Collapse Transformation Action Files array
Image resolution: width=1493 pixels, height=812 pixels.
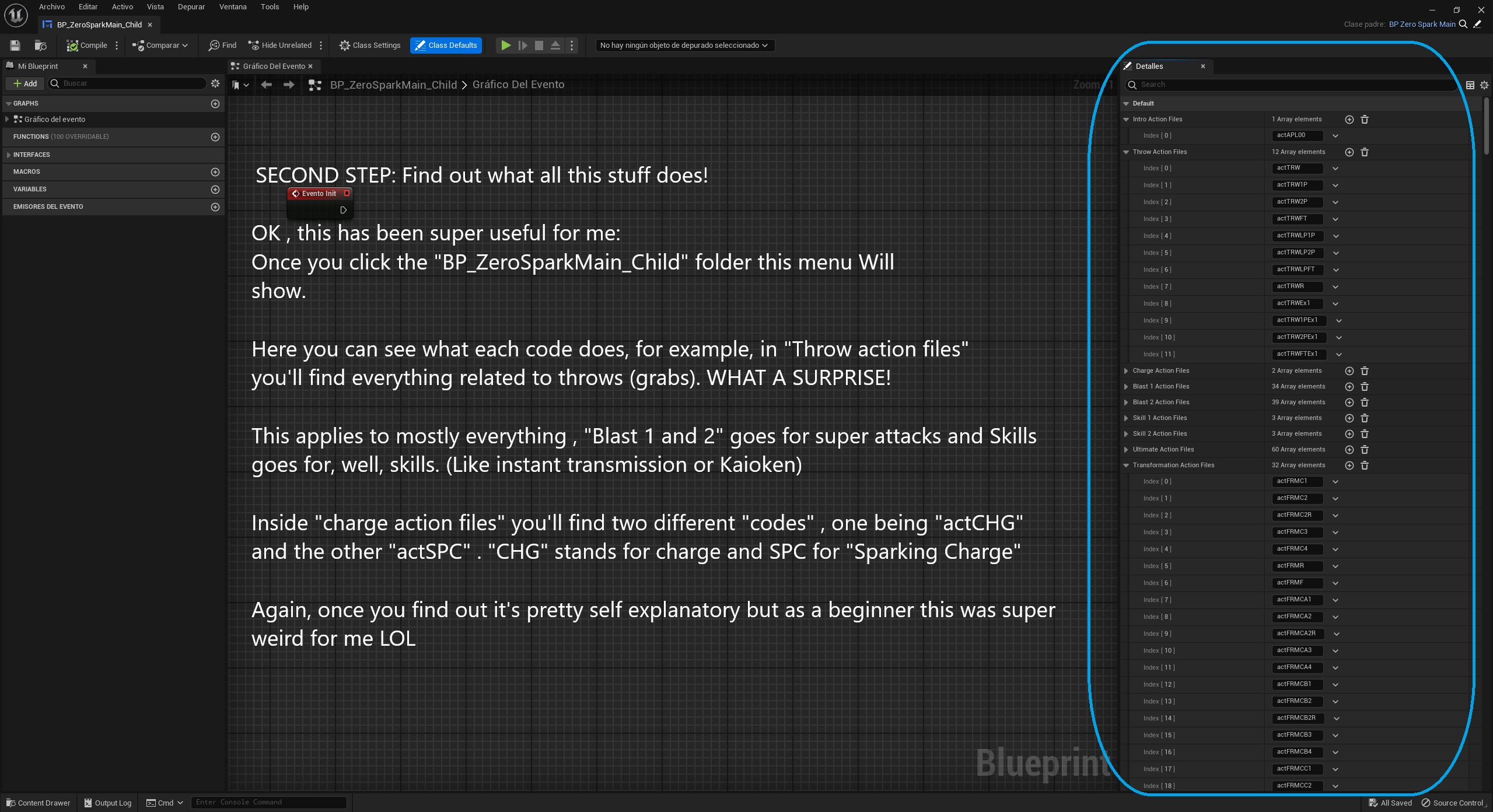pos(1125,465)
